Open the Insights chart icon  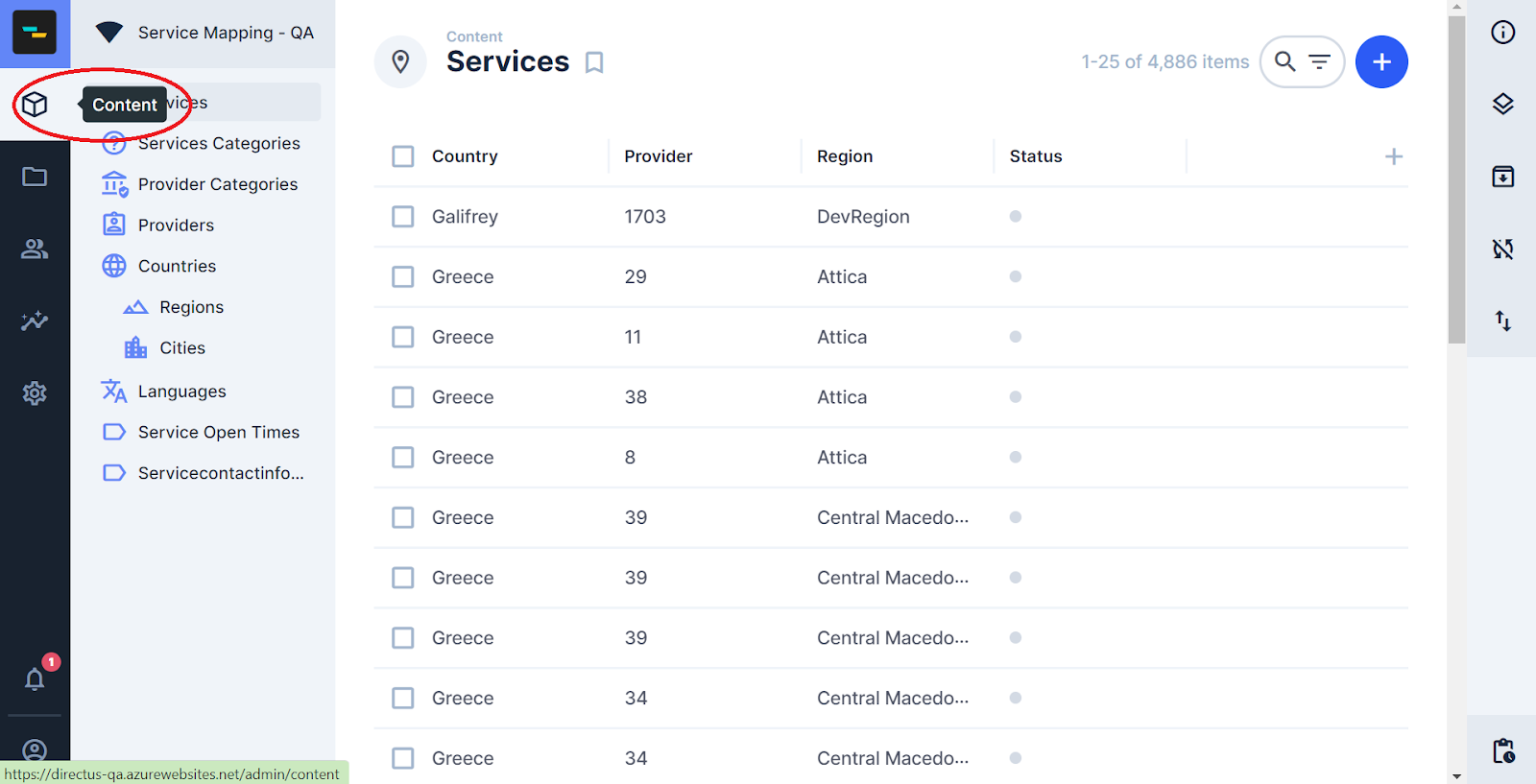point(35,321)
